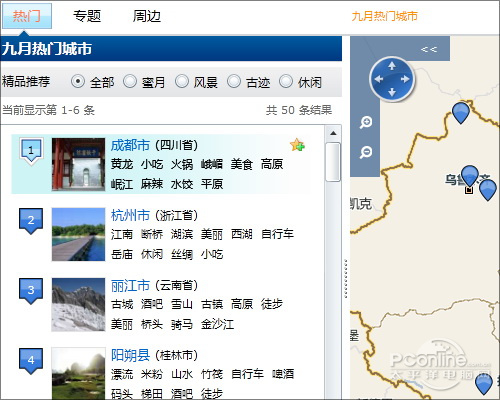Click the blue map pin near bottom-right

coord(484,384)
